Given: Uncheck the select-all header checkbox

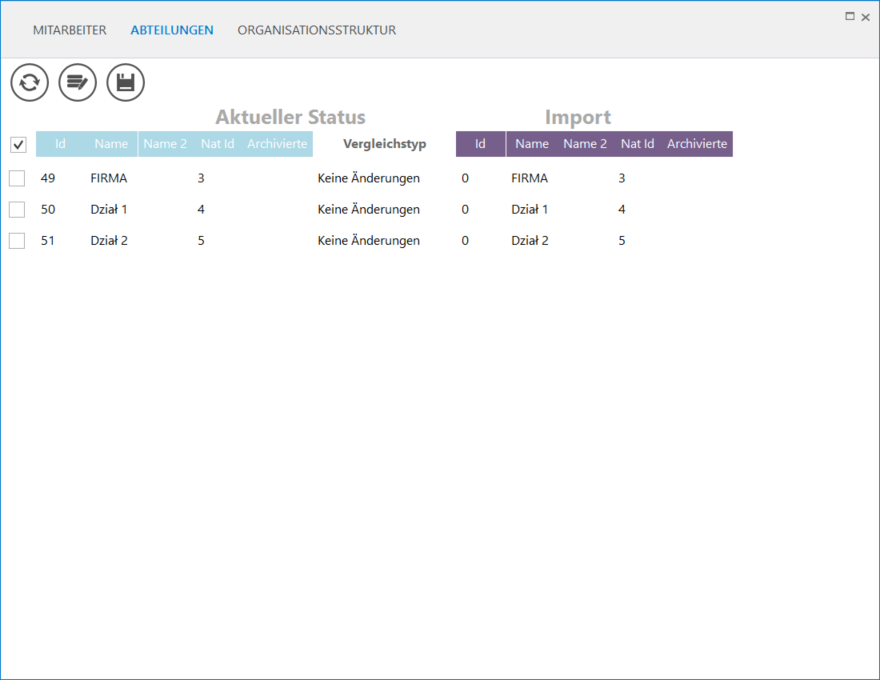Looking at the screenshot, I should [x=18, y=145].
